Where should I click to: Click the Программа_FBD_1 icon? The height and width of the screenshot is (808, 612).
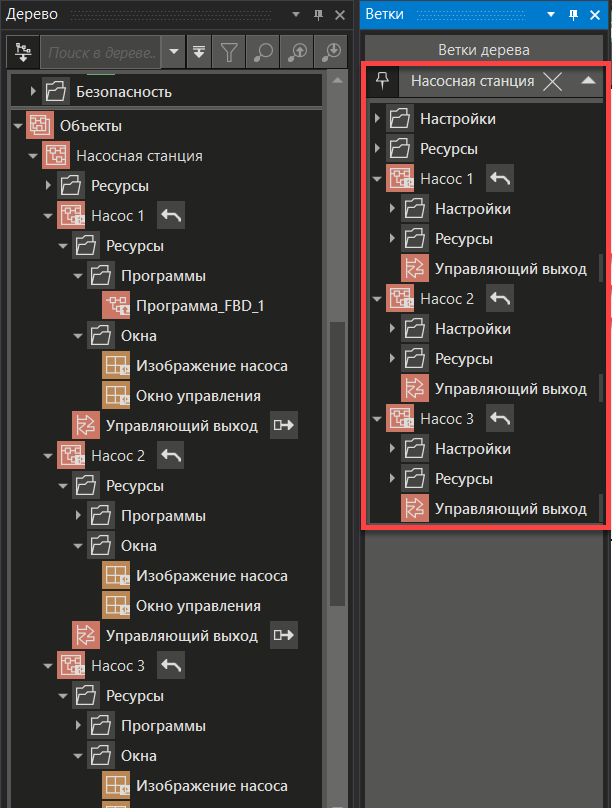117,306
